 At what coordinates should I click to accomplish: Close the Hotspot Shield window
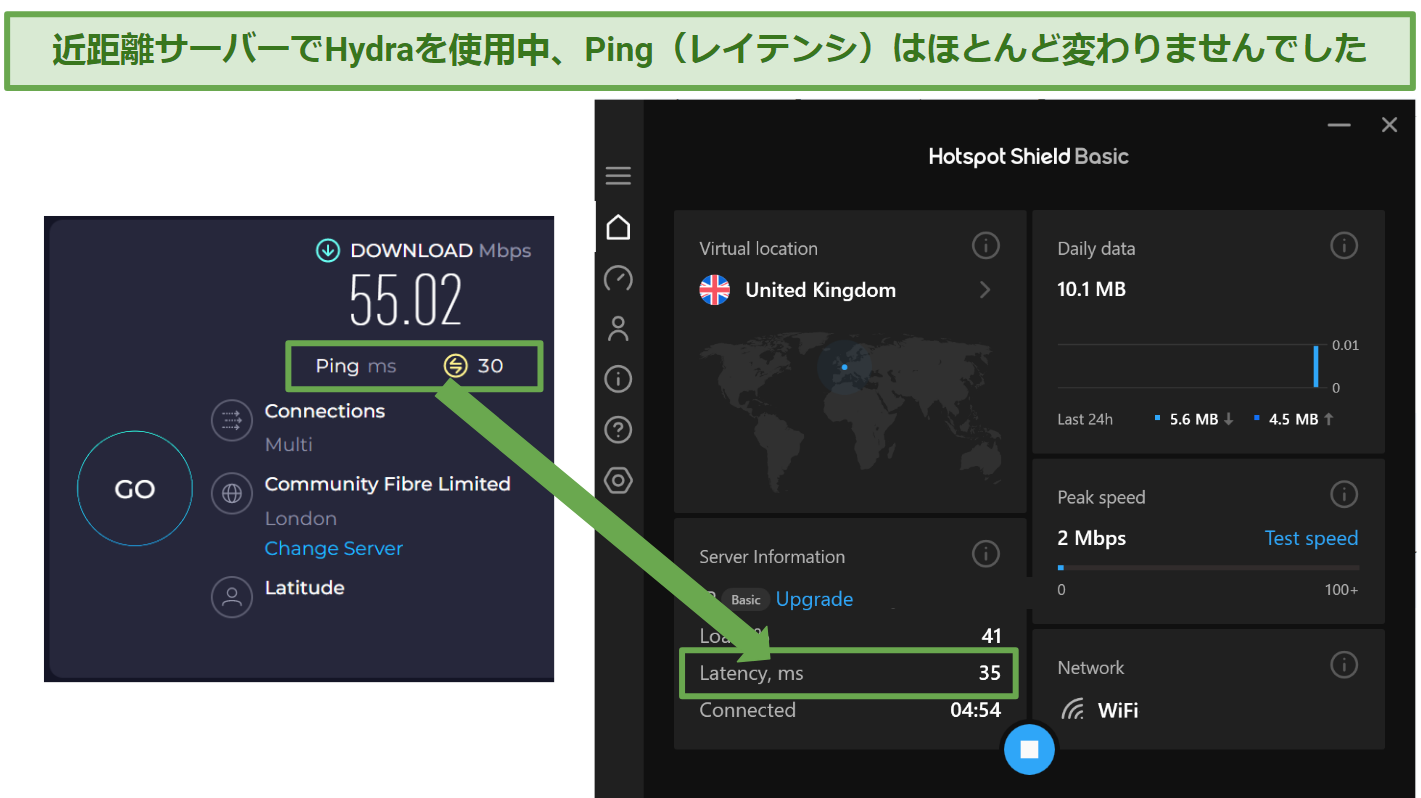(1389, 125)
